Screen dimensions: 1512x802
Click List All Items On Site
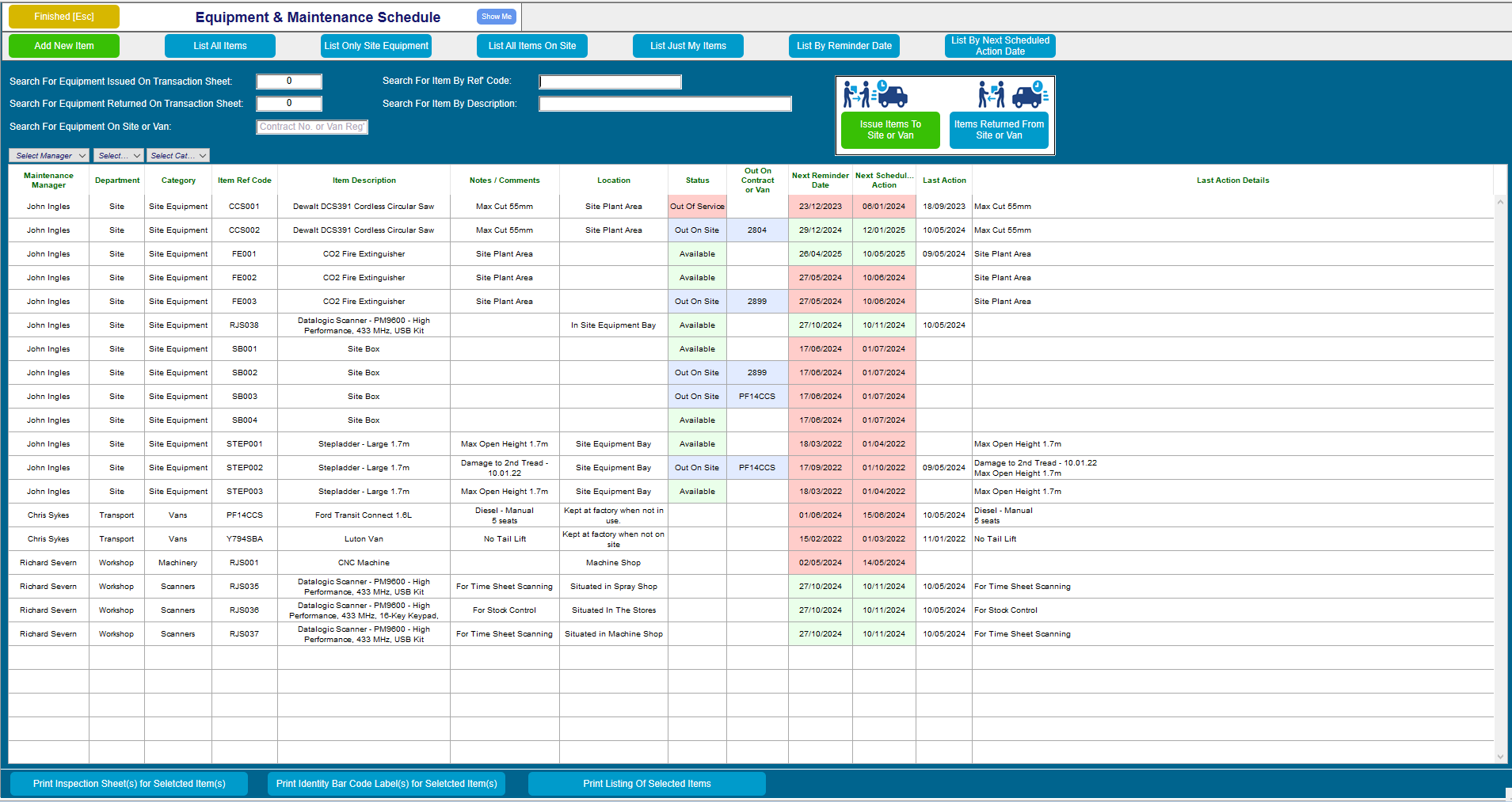tap(531, 45)
